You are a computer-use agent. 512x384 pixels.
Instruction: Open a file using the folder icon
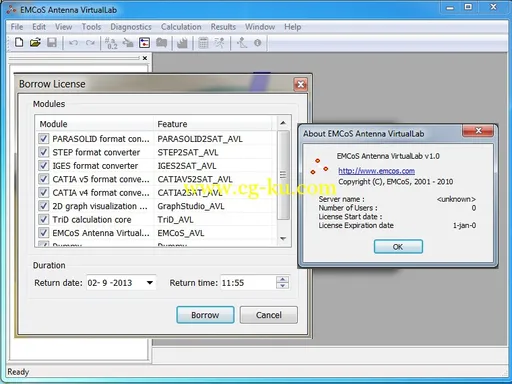pyautogui.click(x=35, y=43)
